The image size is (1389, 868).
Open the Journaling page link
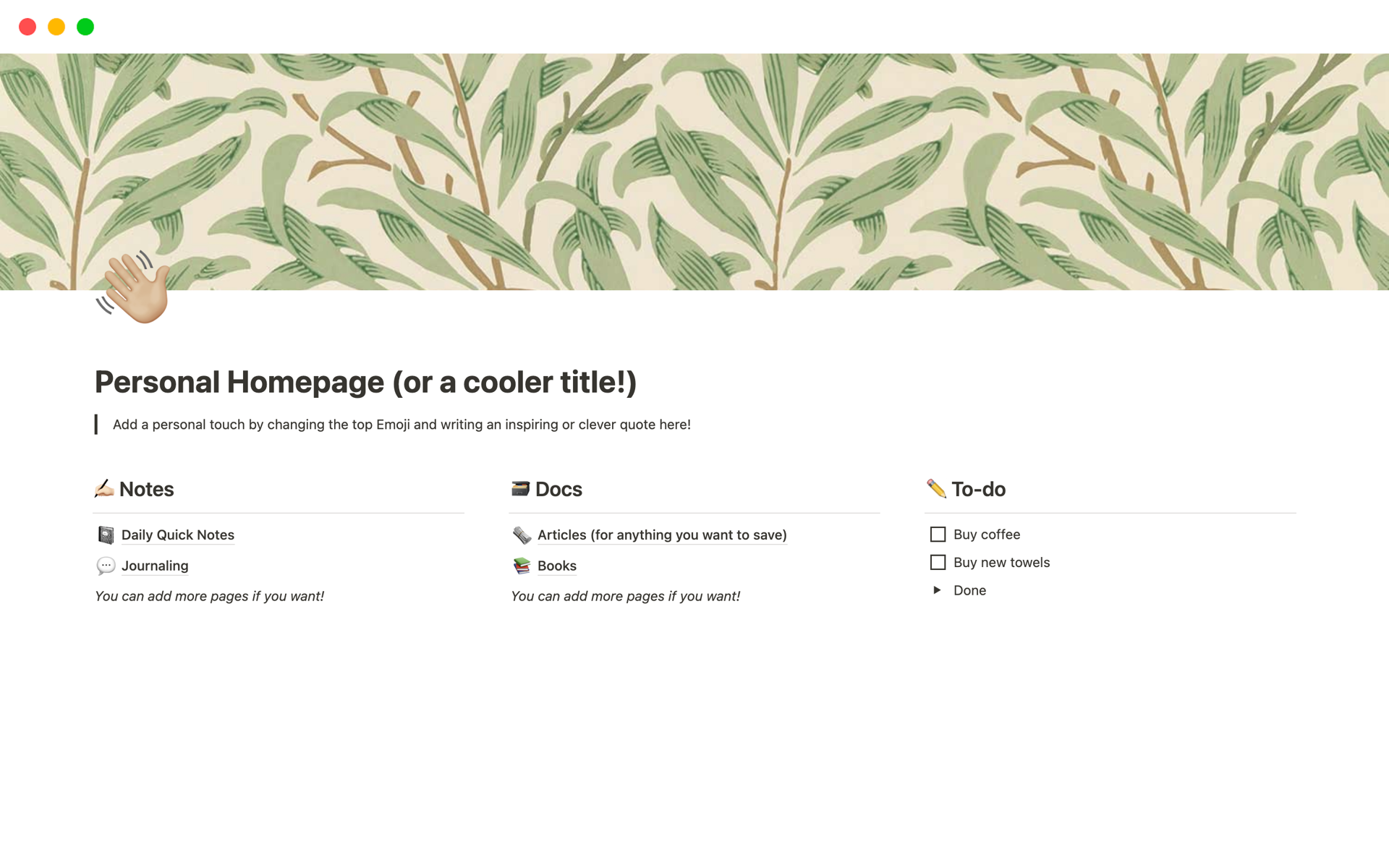tap(155, 566)
